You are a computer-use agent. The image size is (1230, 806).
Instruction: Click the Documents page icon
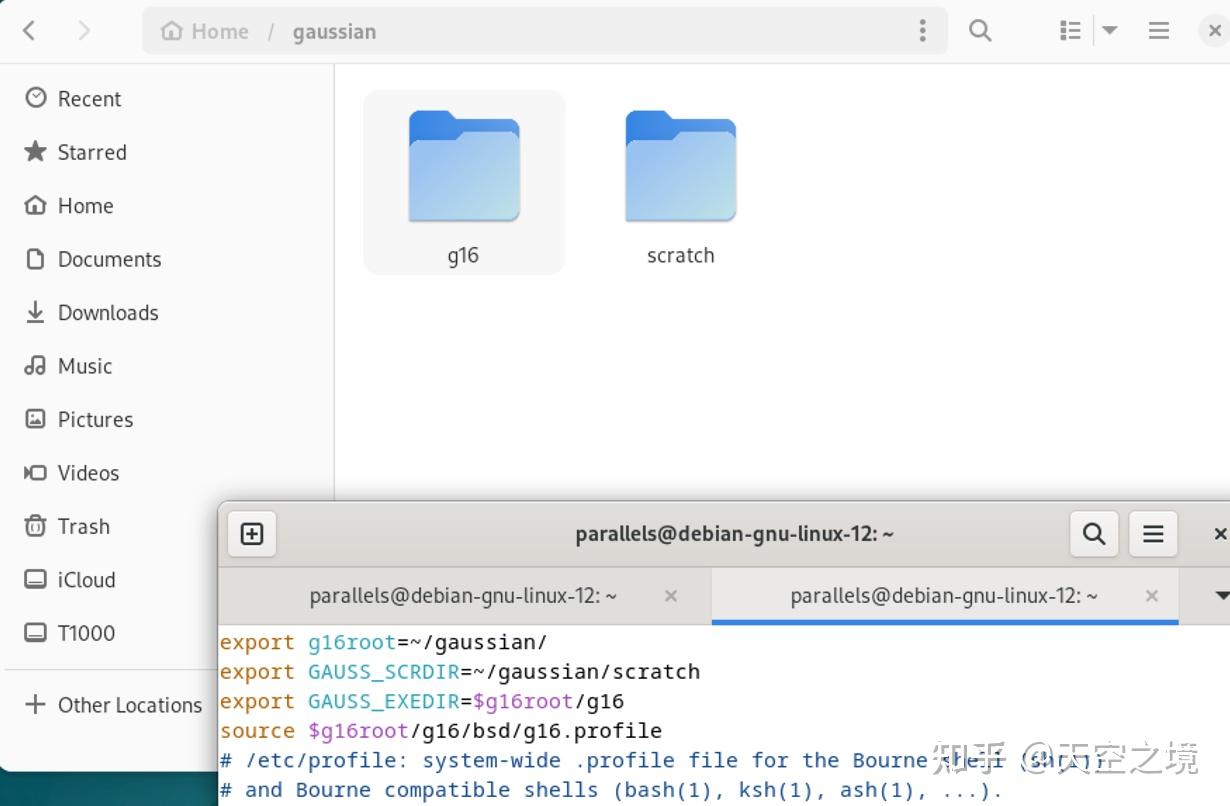(35, 259)
